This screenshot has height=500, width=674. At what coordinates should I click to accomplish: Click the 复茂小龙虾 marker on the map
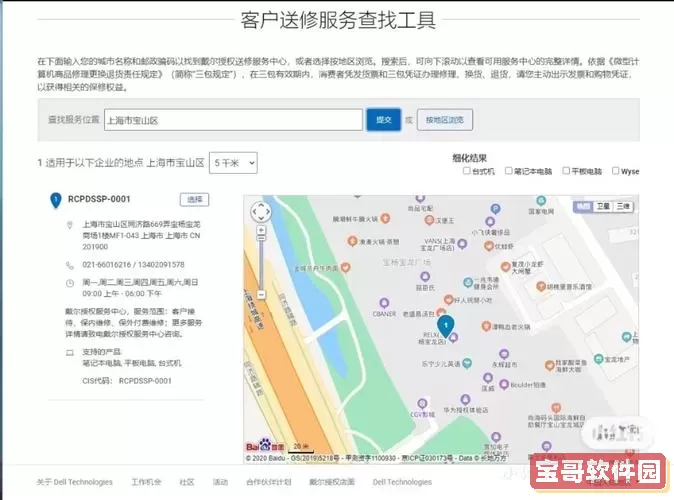[x=506, y=267]
